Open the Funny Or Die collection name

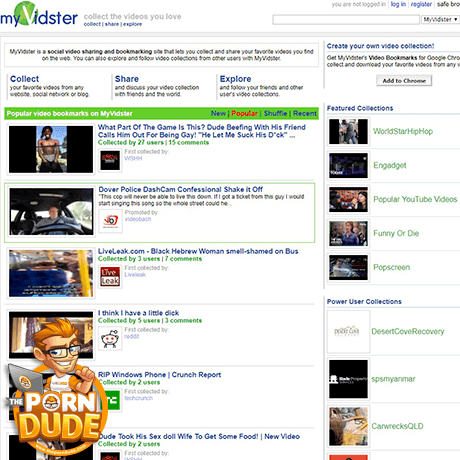[x=396, y=233]
